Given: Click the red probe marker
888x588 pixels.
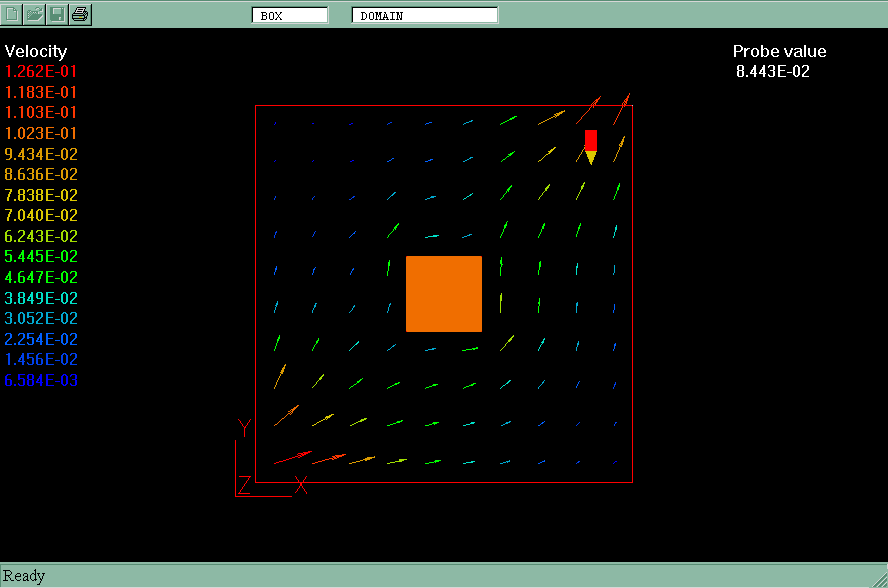Looking at the screenshot, I should (x=591, y=139).
